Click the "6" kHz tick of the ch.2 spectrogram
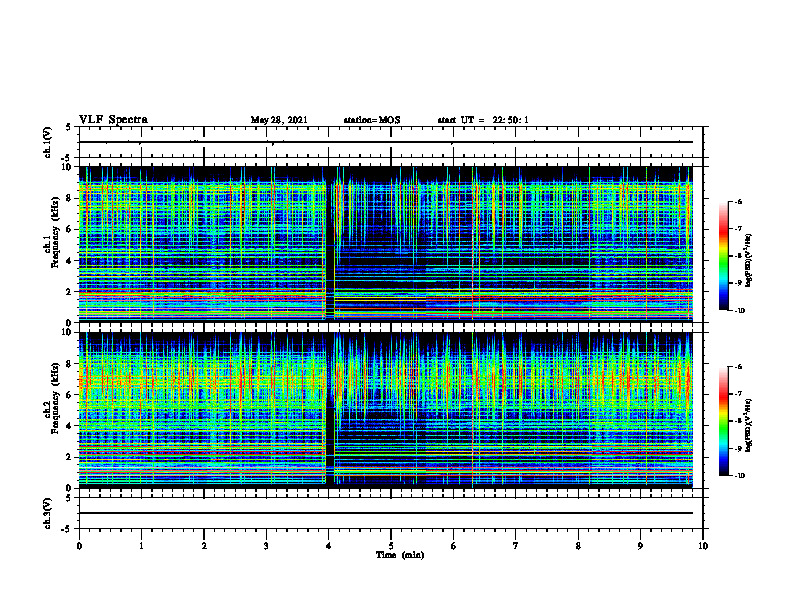The height and width of the screenshot is (612, 792). 69,395
